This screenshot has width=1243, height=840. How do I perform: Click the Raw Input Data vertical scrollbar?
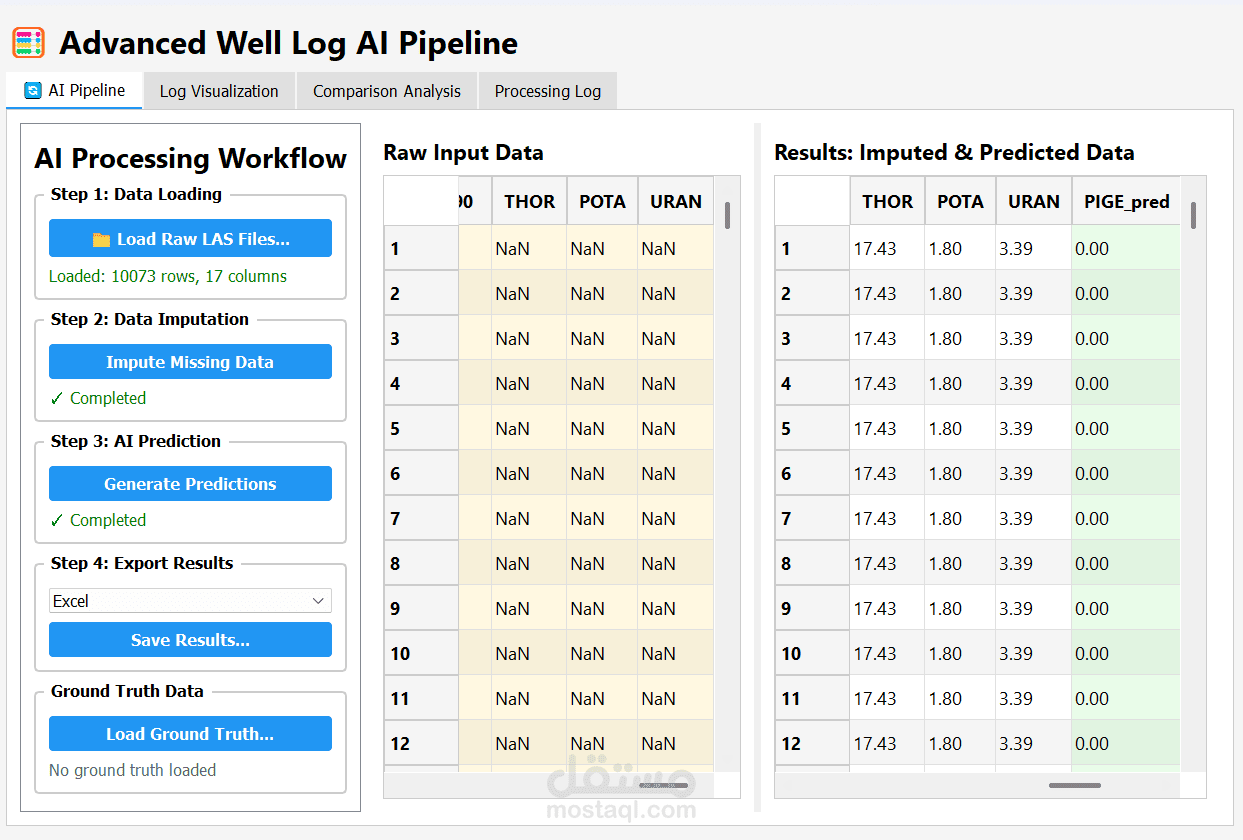click(728, 215)
